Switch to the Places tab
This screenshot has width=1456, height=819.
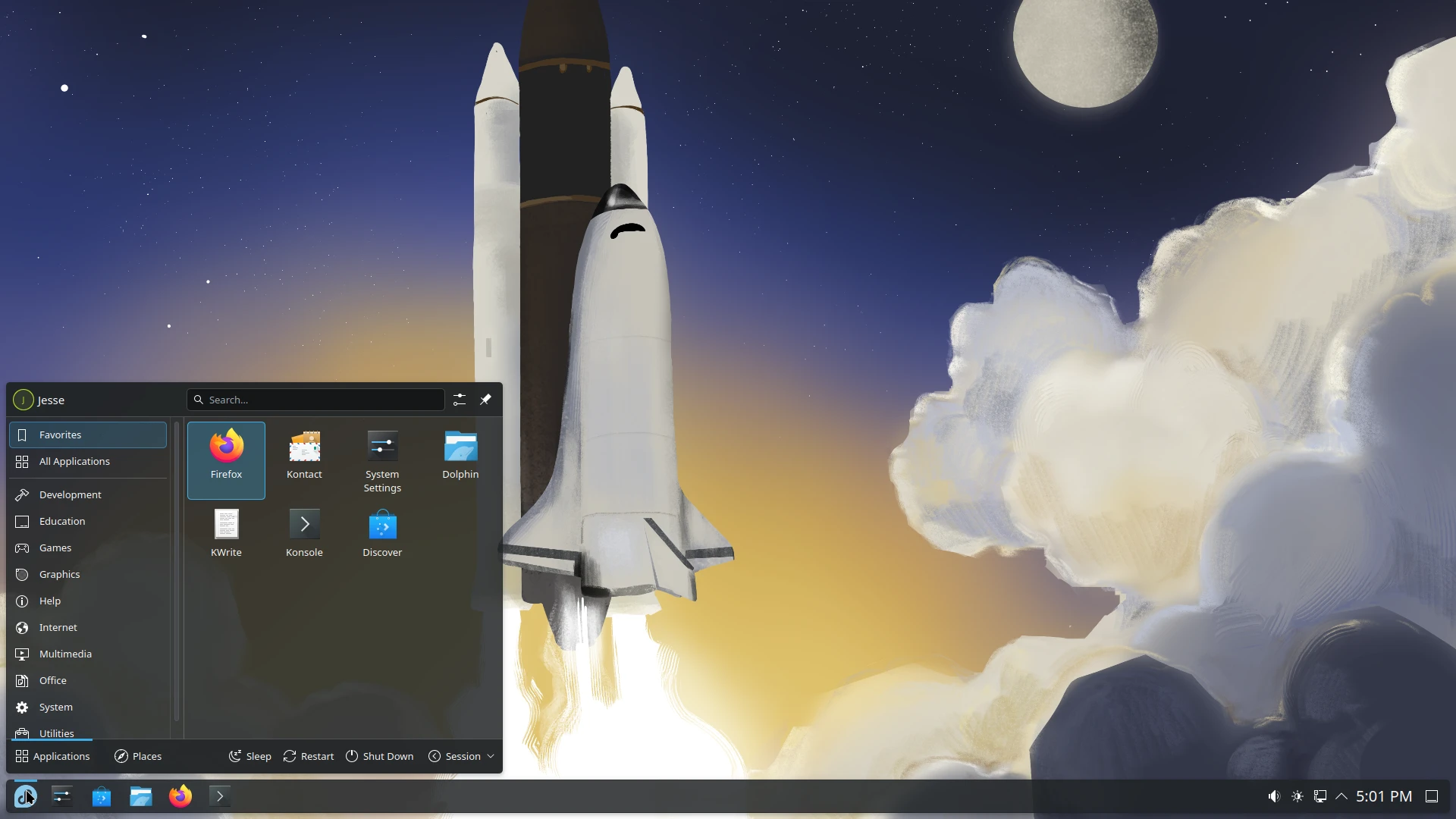pos(138,756)
